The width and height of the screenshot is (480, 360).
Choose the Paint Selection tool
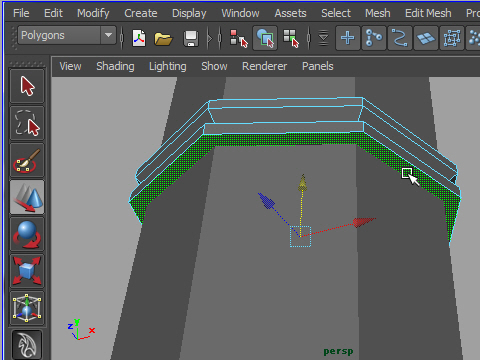(27, 160)
